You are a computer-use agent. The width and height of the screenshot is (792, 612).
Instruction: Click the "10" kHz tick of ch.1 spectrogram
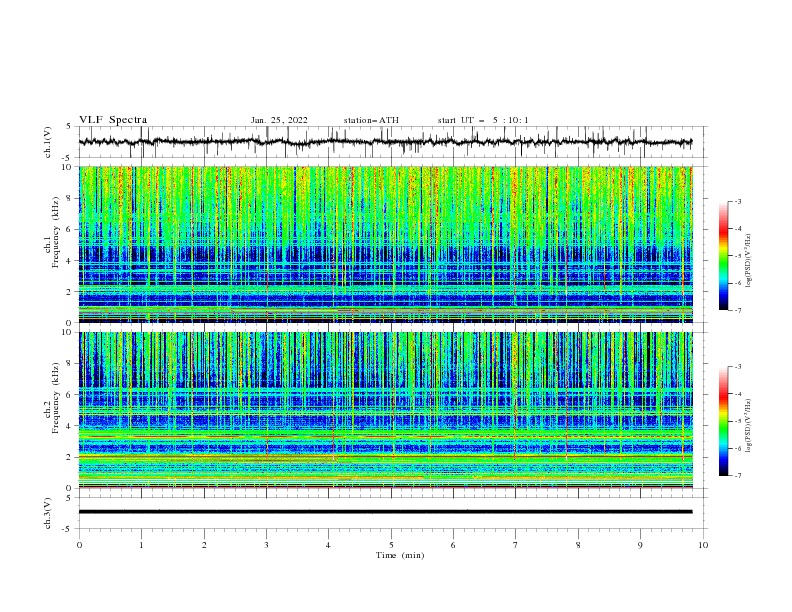(x=68, y=167)
